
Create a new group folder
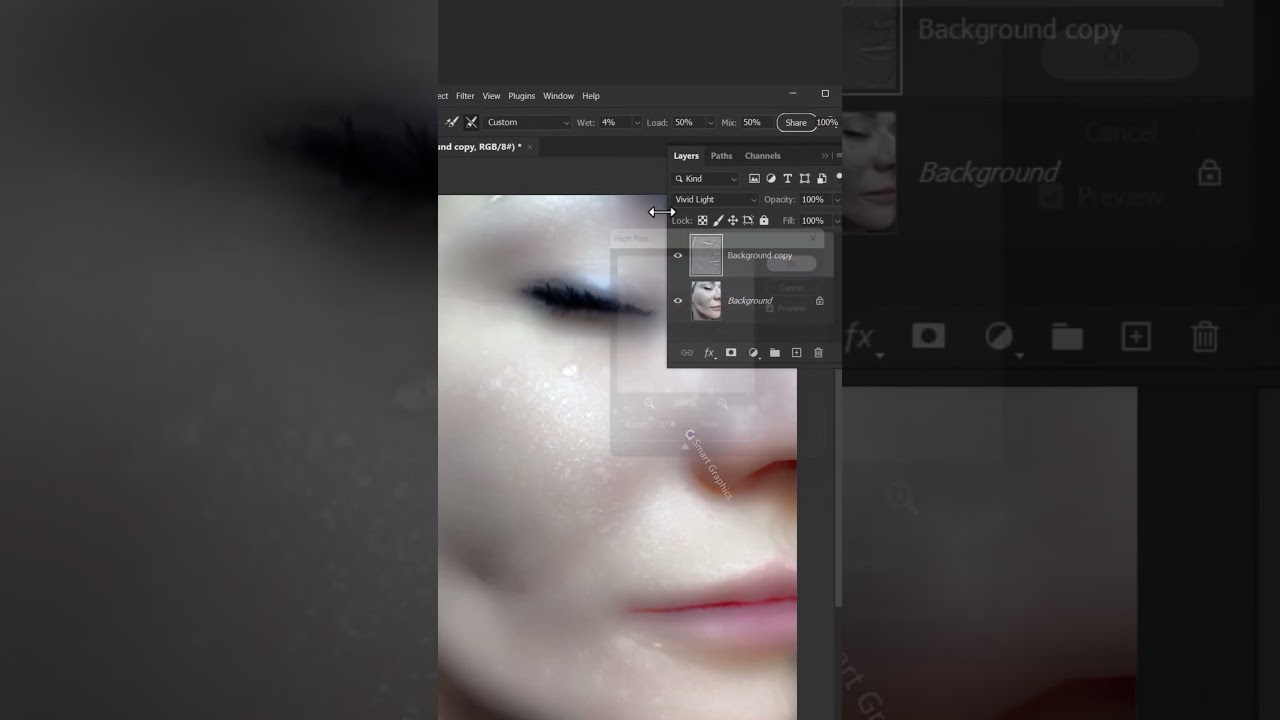[x=775, y=353]
